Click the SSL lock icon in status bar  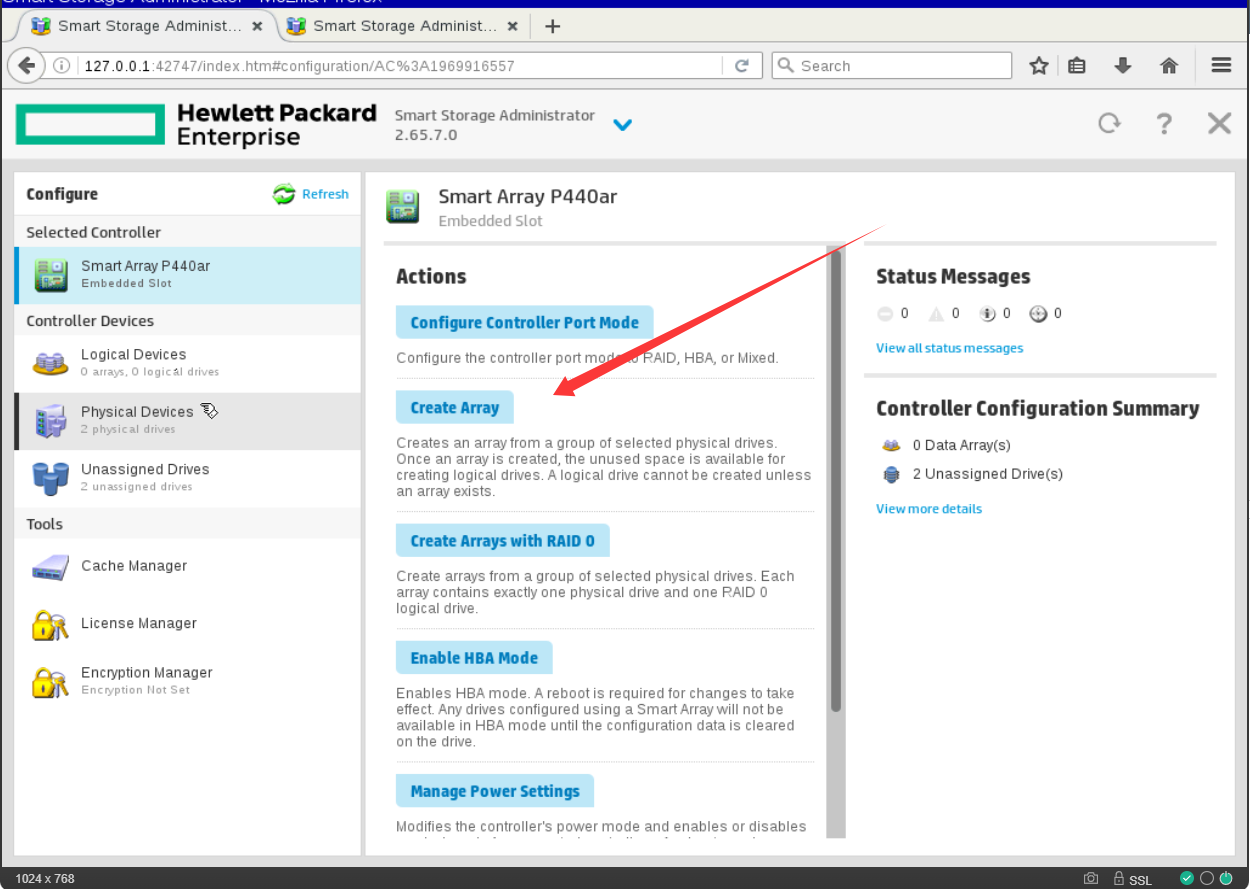click(x=1117, y=879)
